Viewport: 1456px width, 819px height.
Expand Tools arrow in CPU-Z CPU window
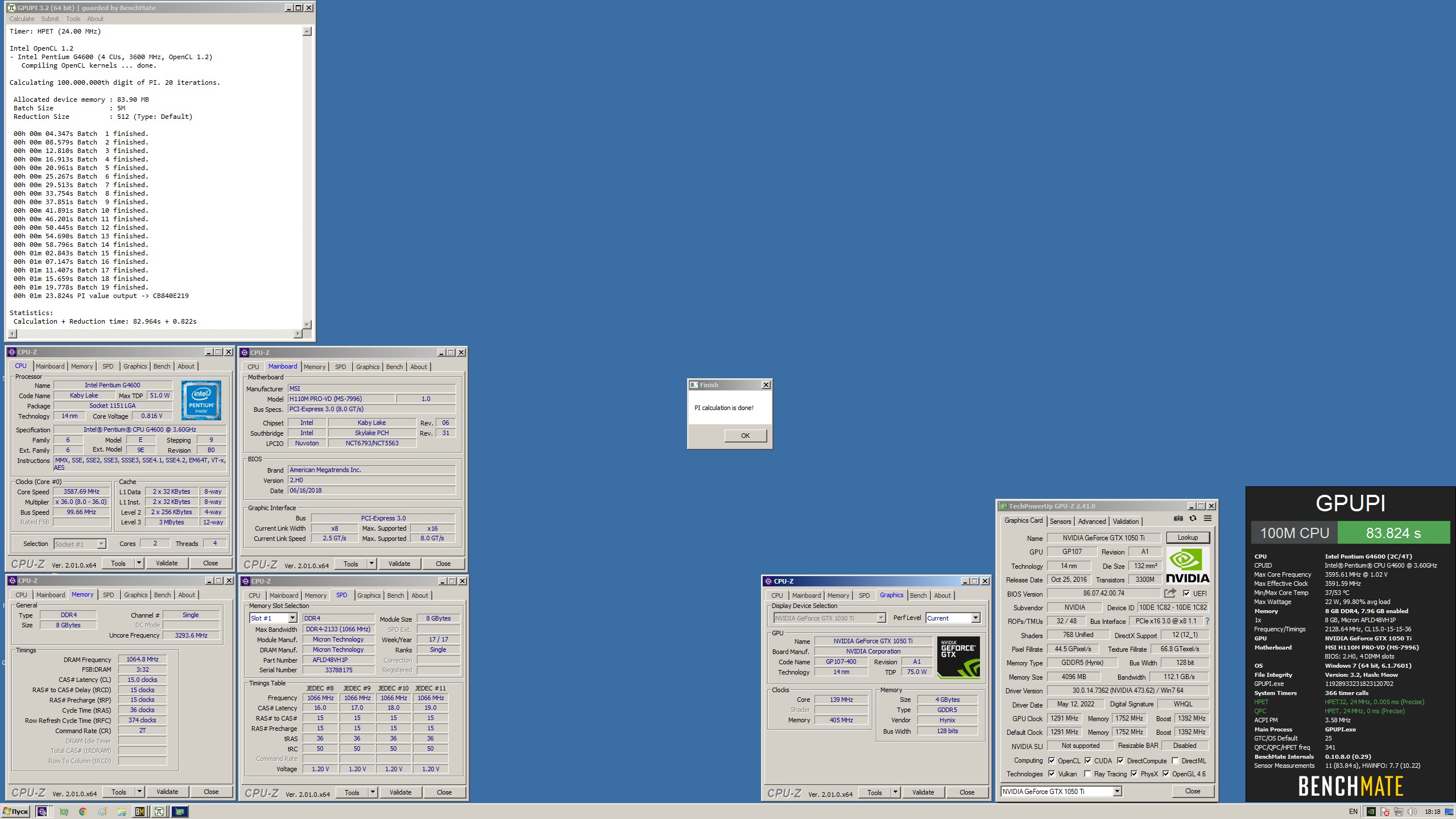point(139,563)
